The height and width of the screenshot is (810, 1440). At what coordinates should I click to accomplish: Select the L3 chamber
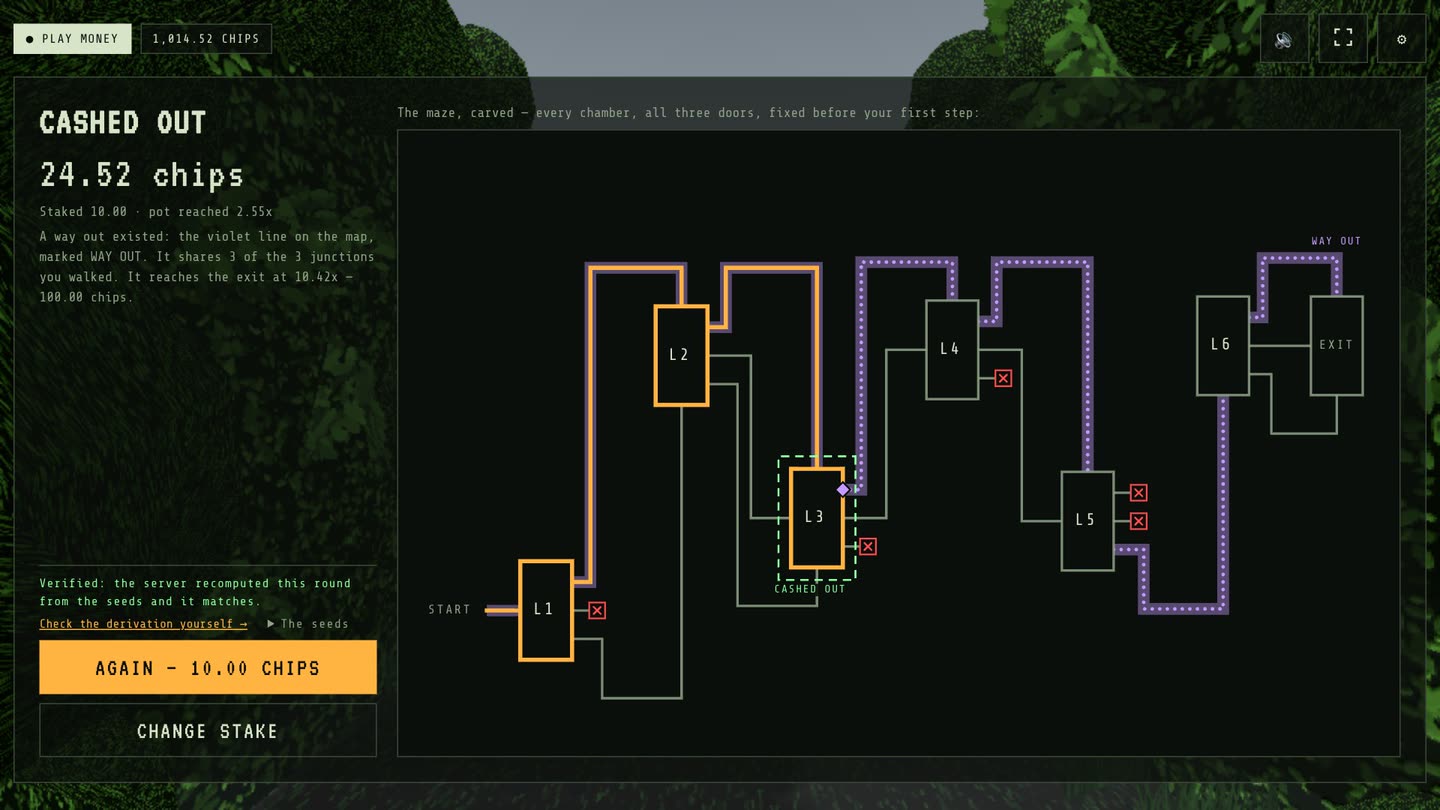pyautogui.click(x=816, y=517)
